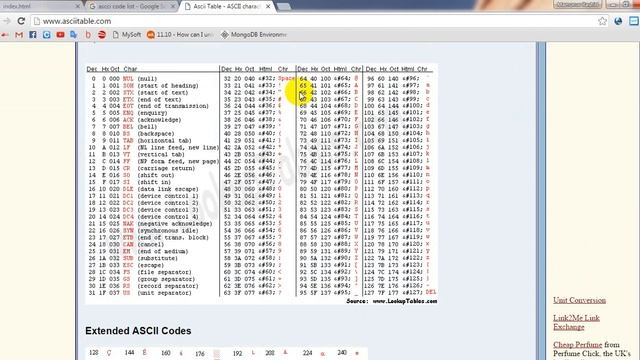The image size is (640, 360).
Task: Click the Link2Me Link Exchange link
Action: (x=576, y=322)
